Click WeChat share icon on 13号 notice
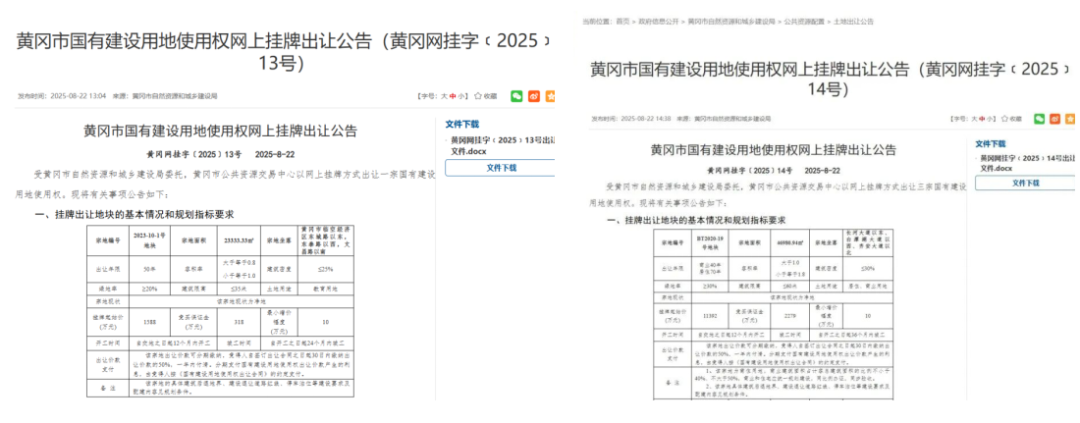1080x423 pixels. click(517, 96)
